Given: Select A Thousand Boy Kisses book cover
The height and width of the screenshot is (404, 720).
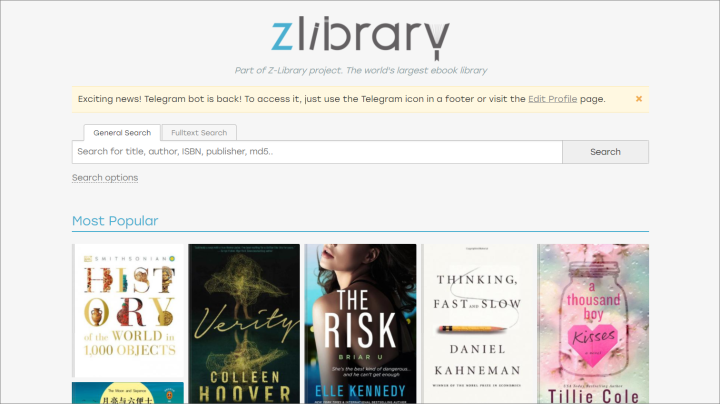Looking at the screenshot, I should click(593, 324).
